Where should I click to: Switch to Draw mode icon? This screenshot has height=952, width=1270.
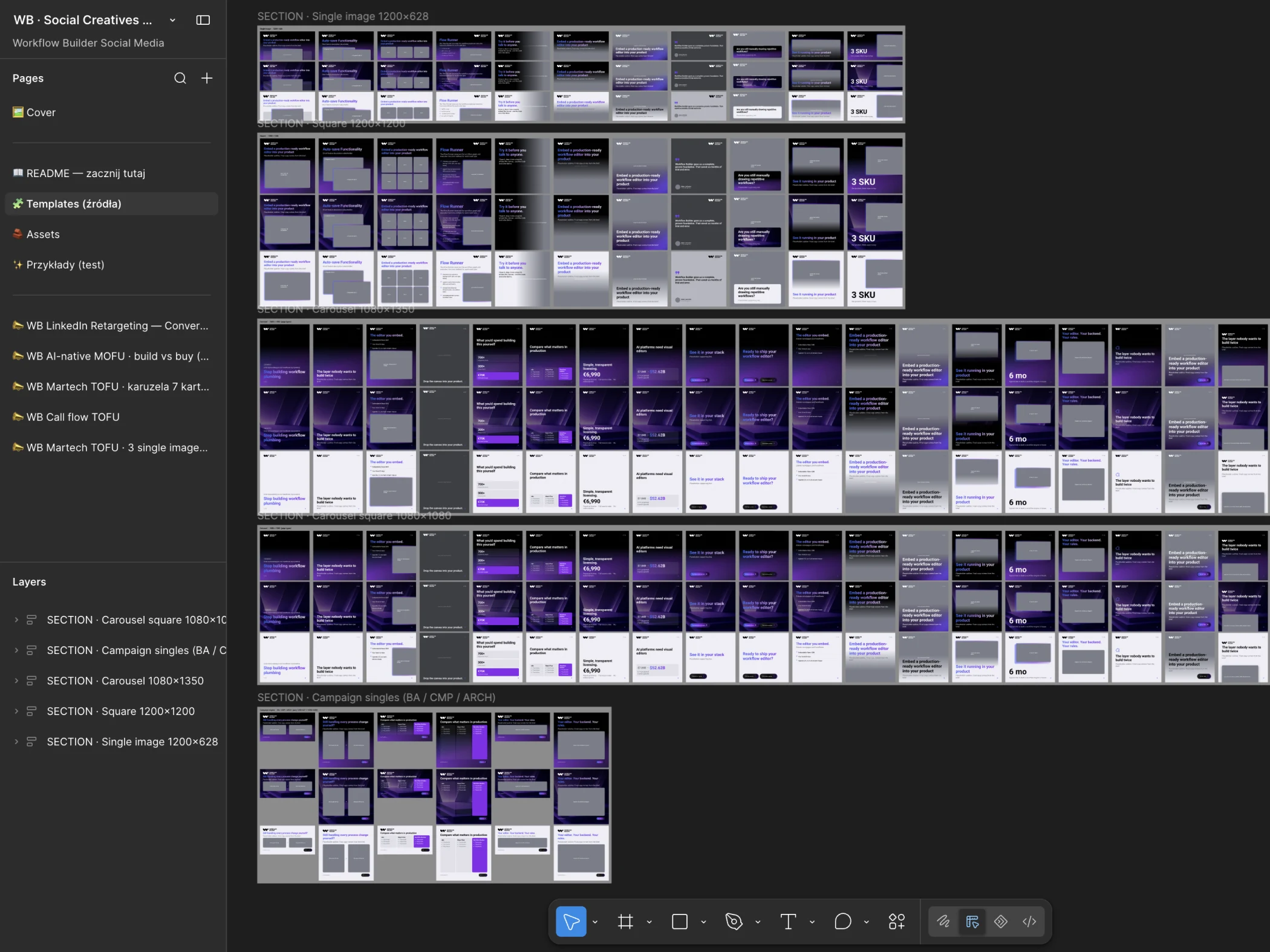943,921
